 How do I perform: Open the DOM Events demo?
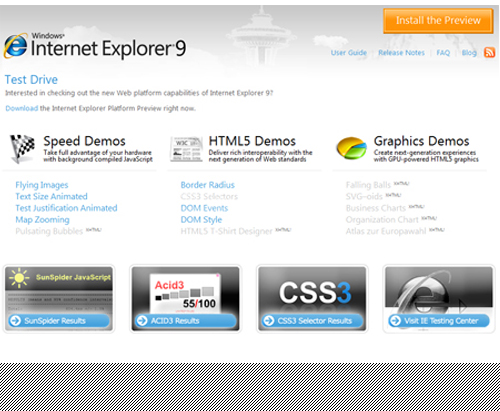tap(204, 208)
